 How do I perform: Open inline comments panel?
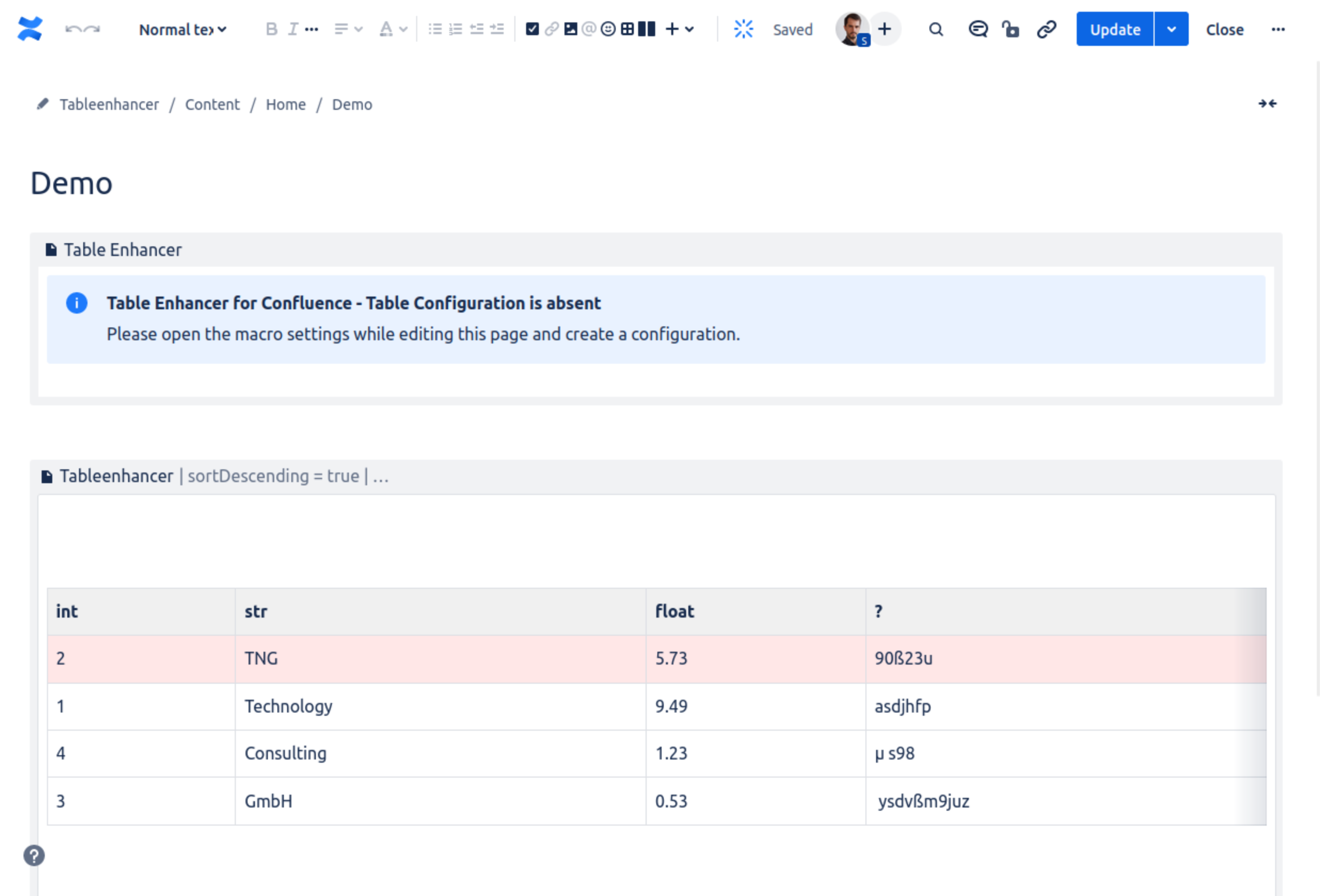(x=977, y=29)
